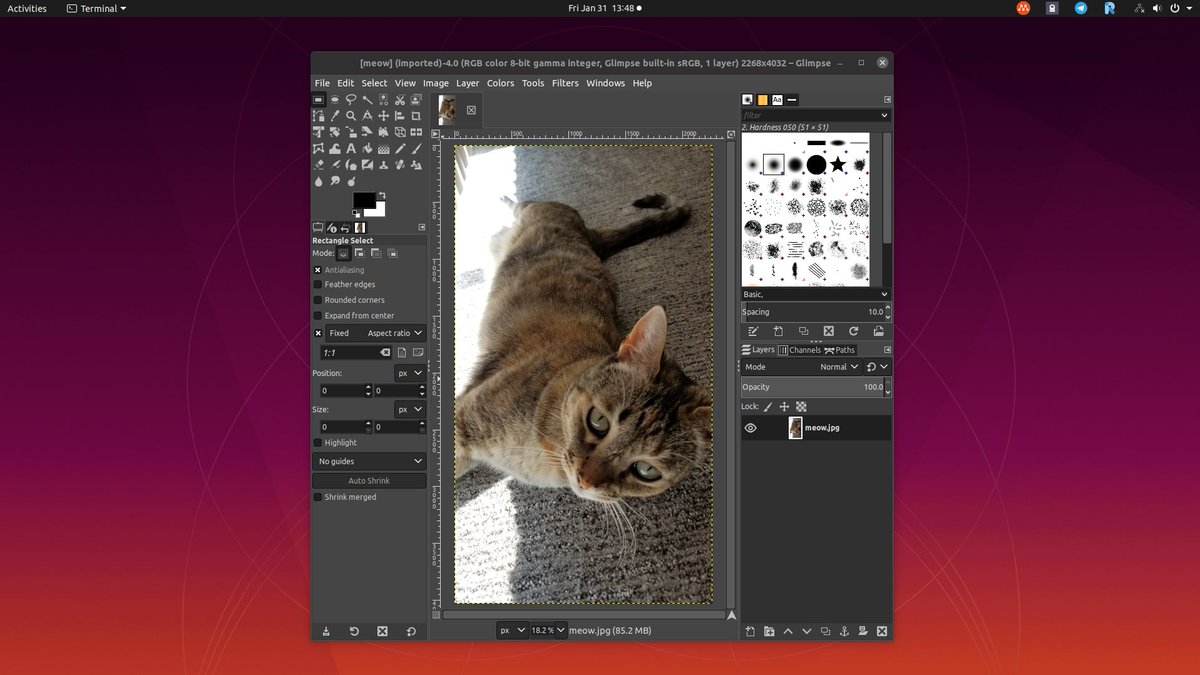Image resolution: width=1200 pixels, height=675 pixels.
Task: Open the Basic brush tag dropdown
Action: pyautogui.click(x=815, y=294)
